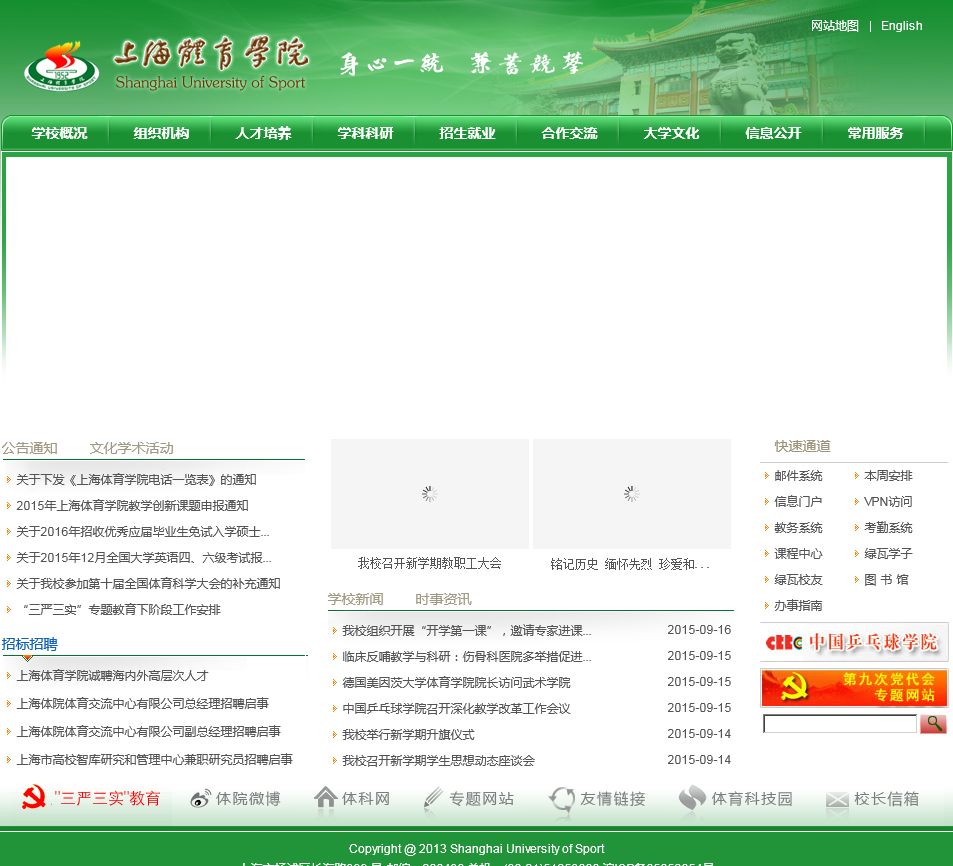Image resolution: width=953 pixels, height=866 pixels.
Task: Open 邮件系统 quick link
Action: [798, 476]
